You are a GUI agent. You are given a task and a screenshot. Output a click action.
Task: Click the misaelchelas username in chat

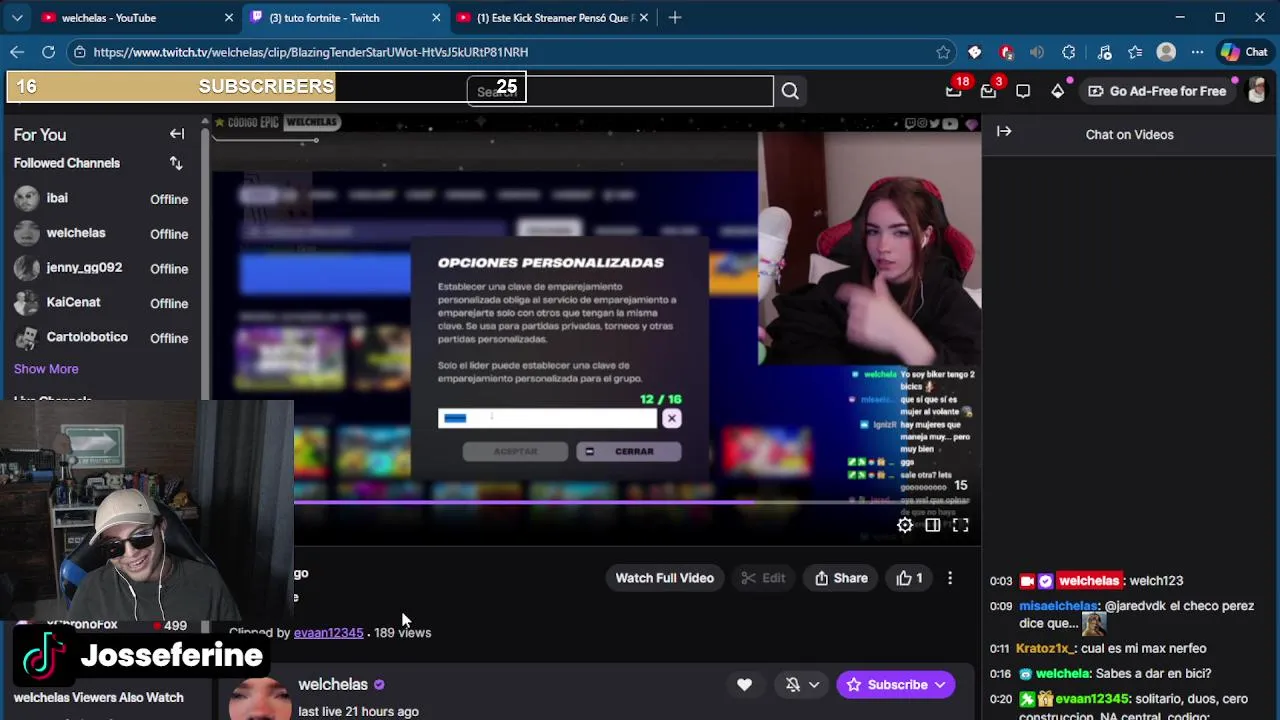(x=1058, y=606)
